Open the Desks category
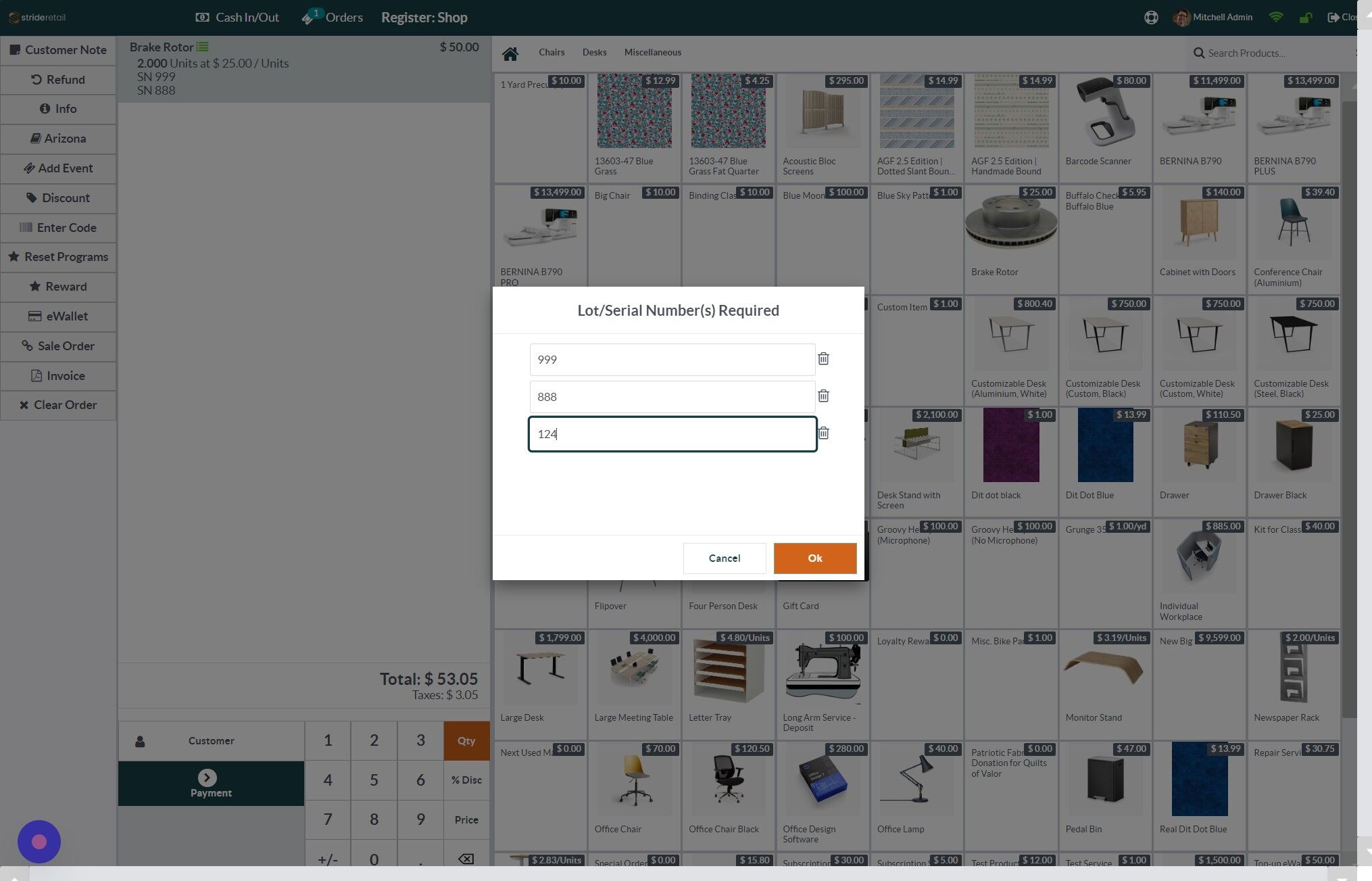 pyautogui.click(x=595, y=52)
